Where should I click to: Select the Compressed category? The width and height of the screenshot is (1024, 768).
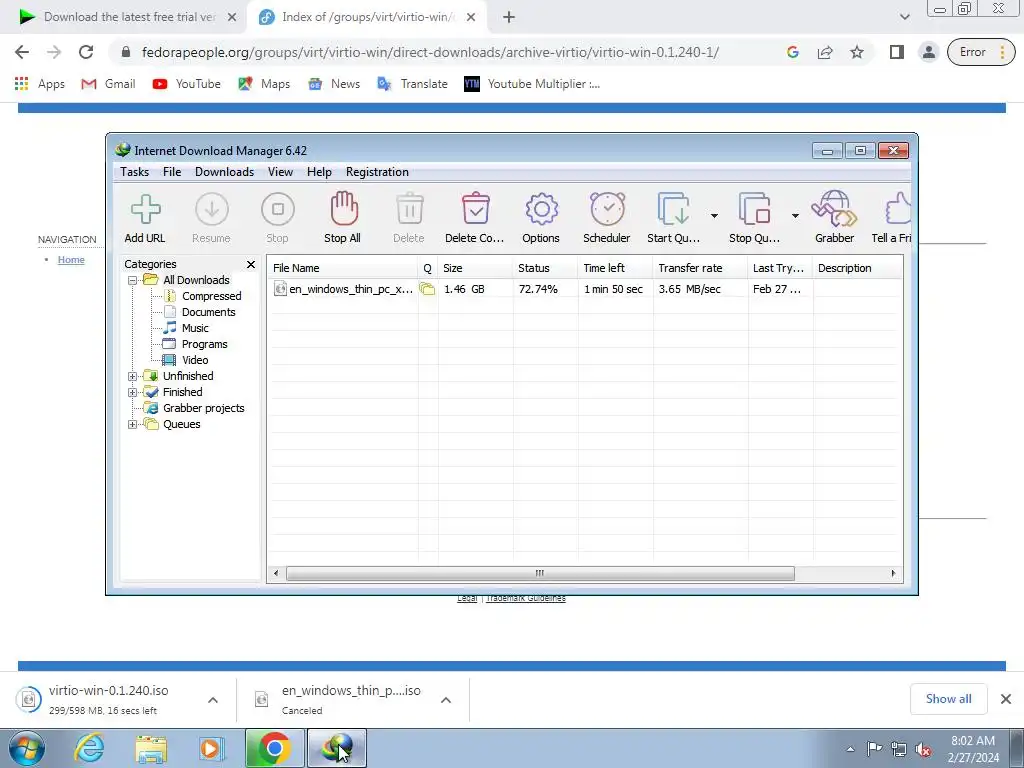tap(212, 296)
